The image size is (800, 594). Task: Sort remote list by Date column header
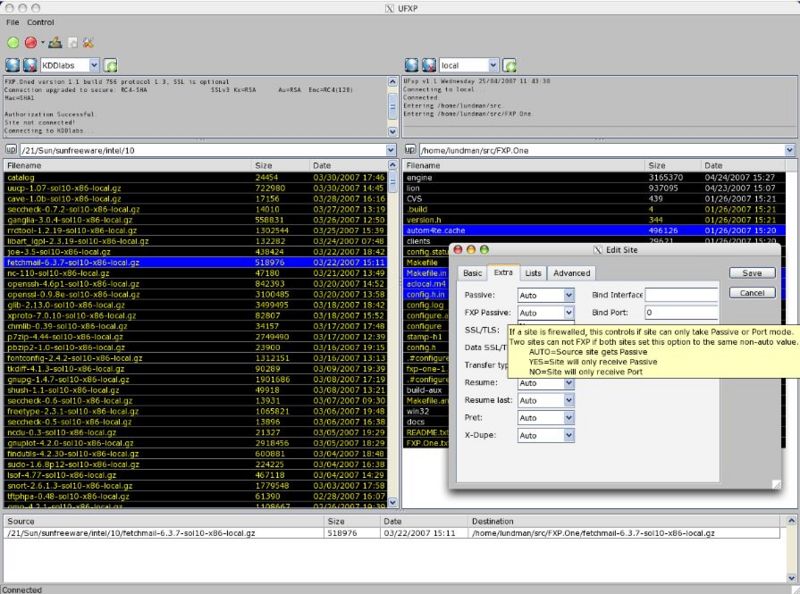pyautogui.click(x=348, y=165)
